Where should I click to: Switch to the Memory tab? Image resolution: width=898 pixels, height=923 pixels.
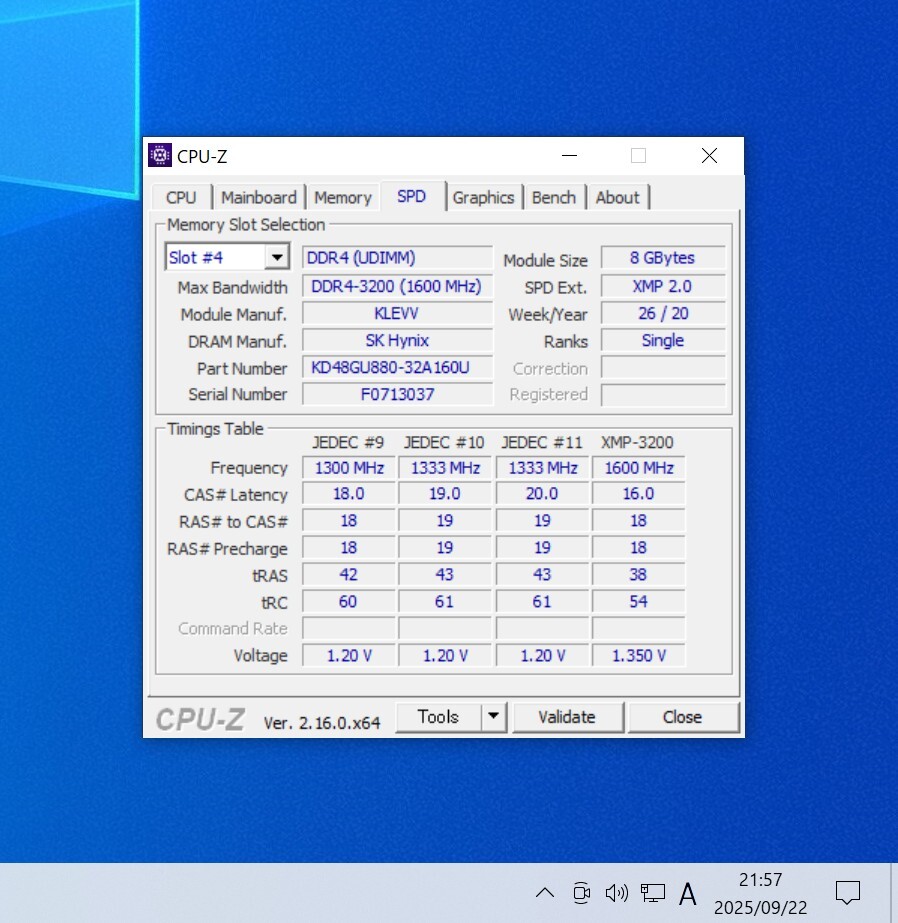343,197
